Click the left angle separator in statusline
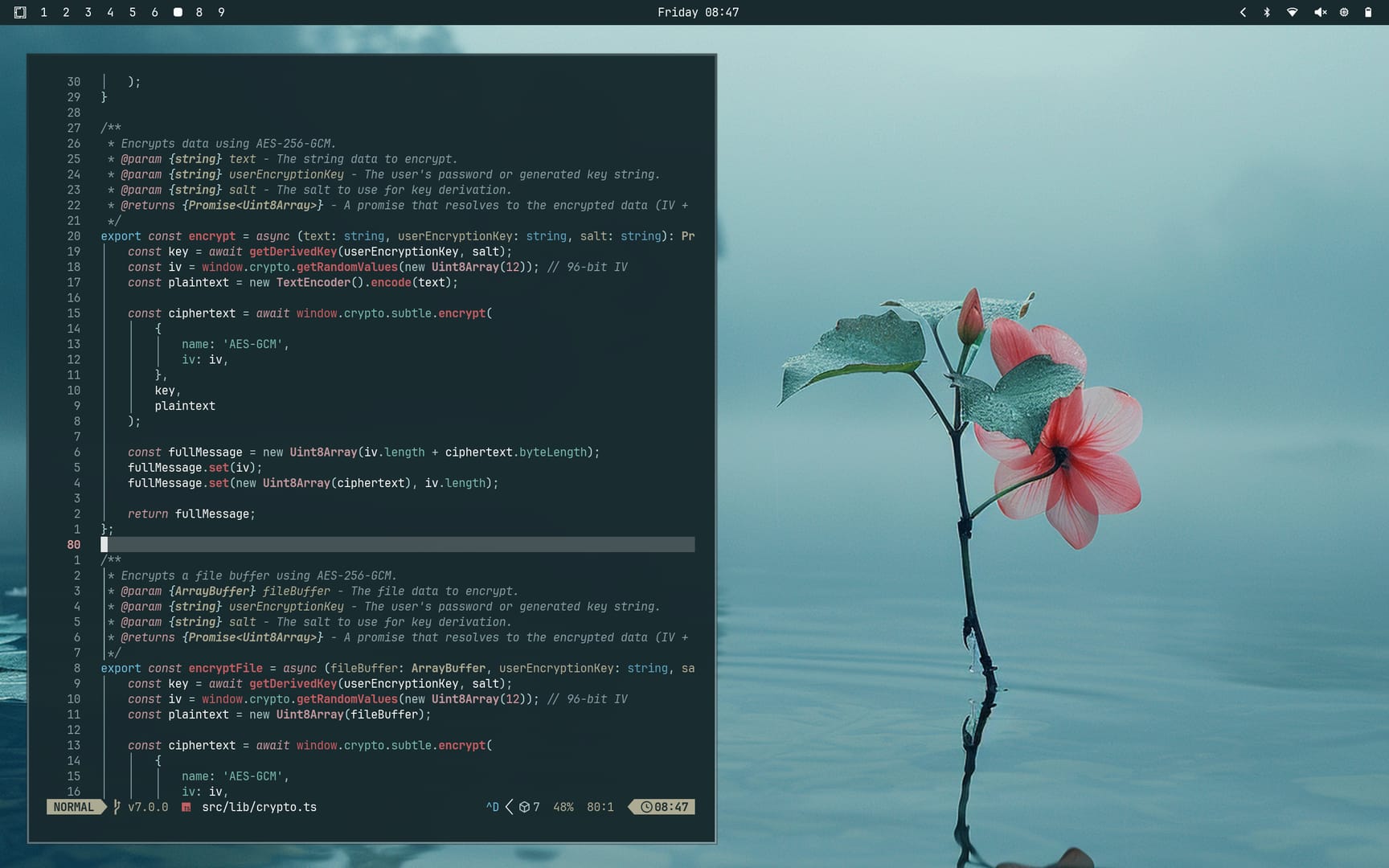 509,807
